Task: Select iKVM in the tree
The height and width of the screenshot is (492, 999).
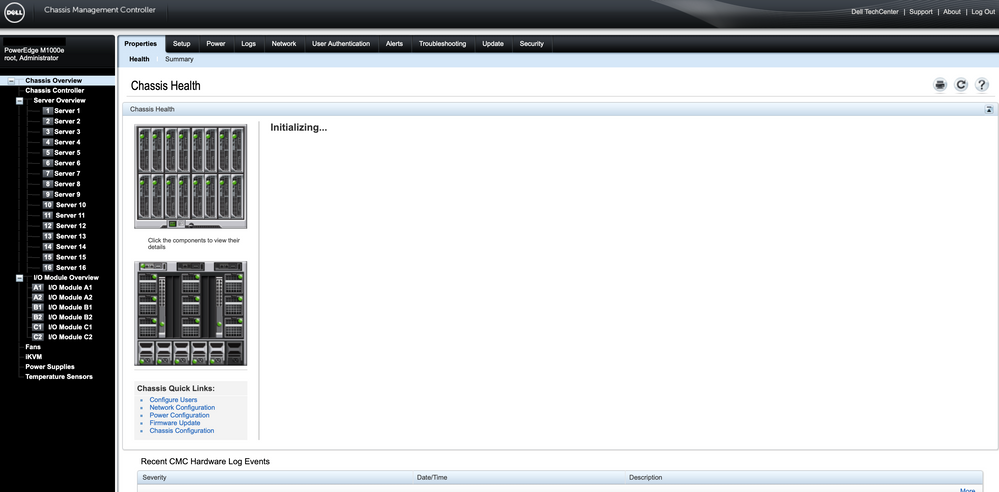Action: tap(34, 357)
